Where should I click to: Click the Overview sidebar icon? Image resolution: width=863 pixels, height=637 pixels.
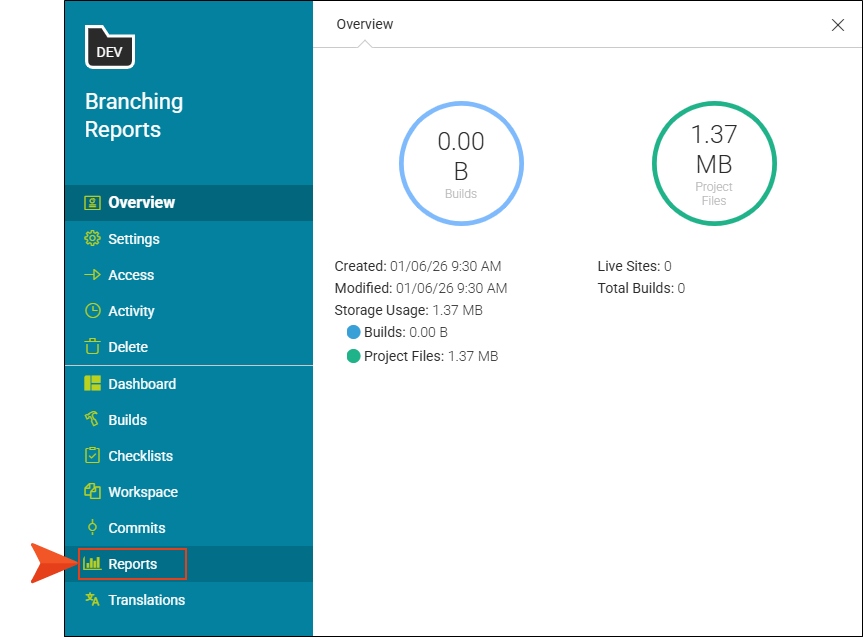coord(93,202)
